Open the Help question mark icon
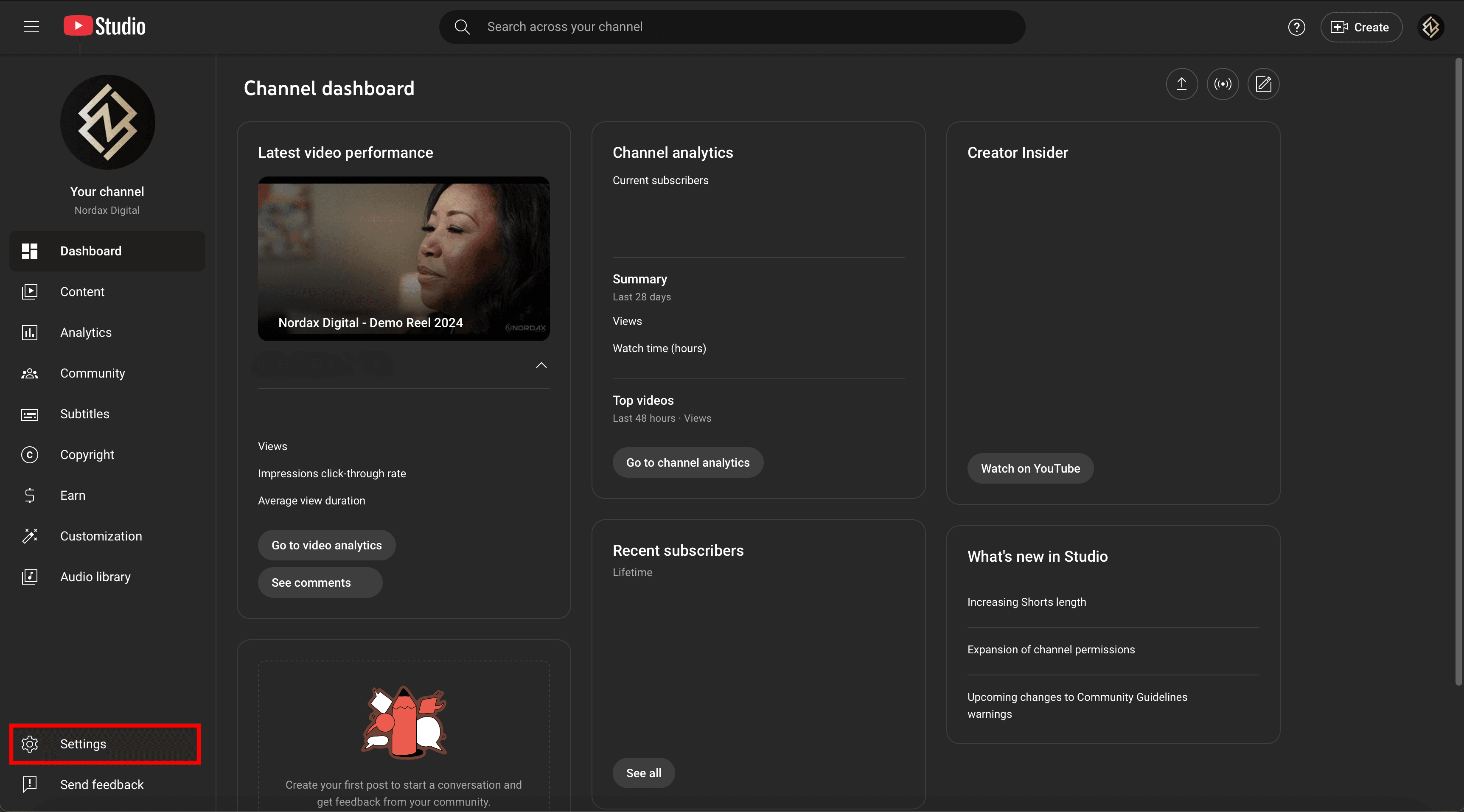 click(x=1296, y=27)
